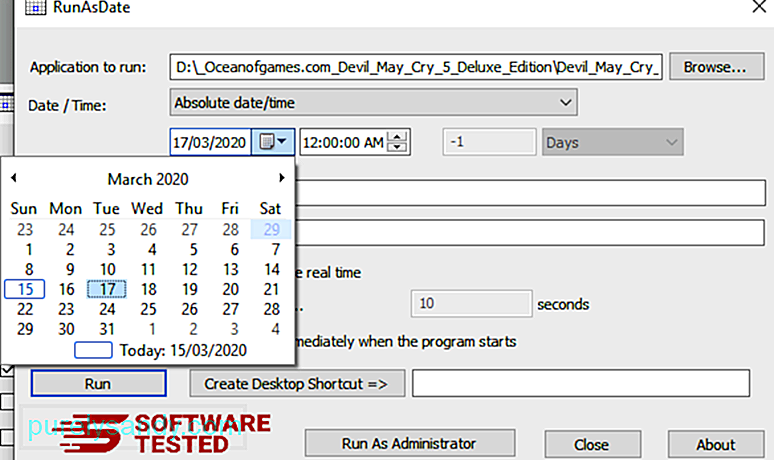Click the date field showing 17/03/2020
774x460 pixels.
(210, 142)
